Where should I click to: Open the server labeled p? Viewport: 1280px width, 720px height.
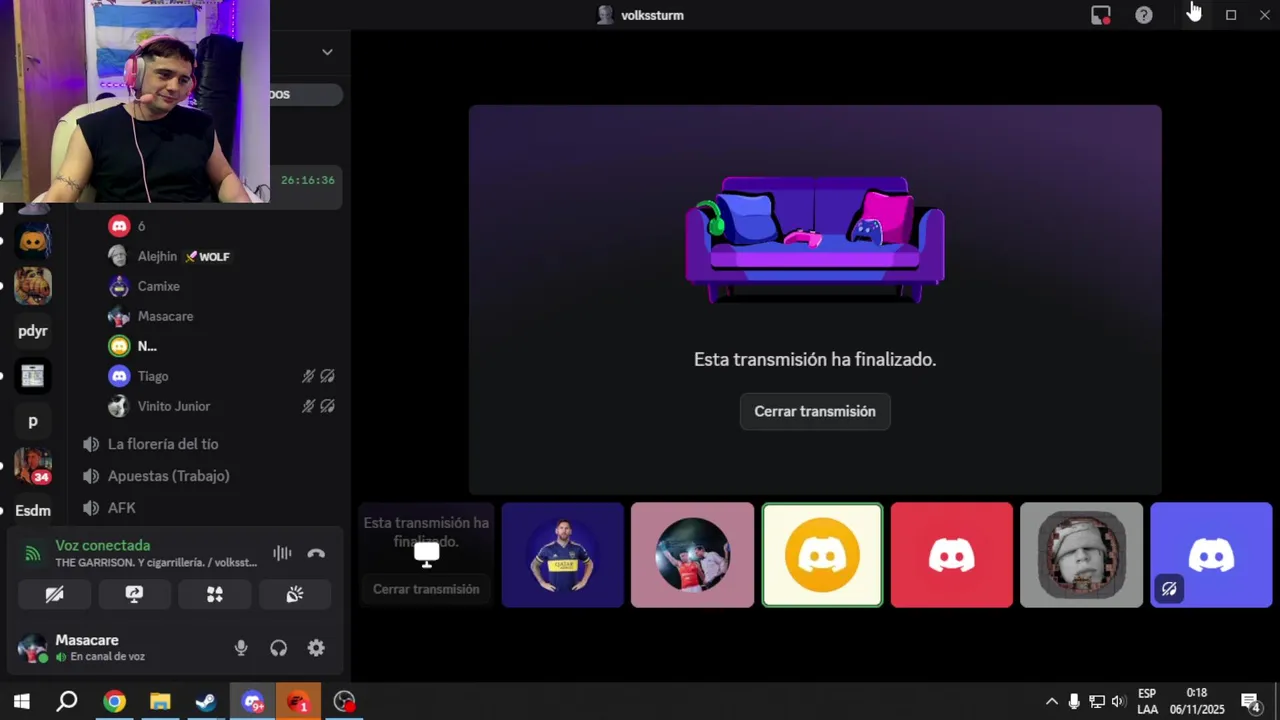pos(33,421)
